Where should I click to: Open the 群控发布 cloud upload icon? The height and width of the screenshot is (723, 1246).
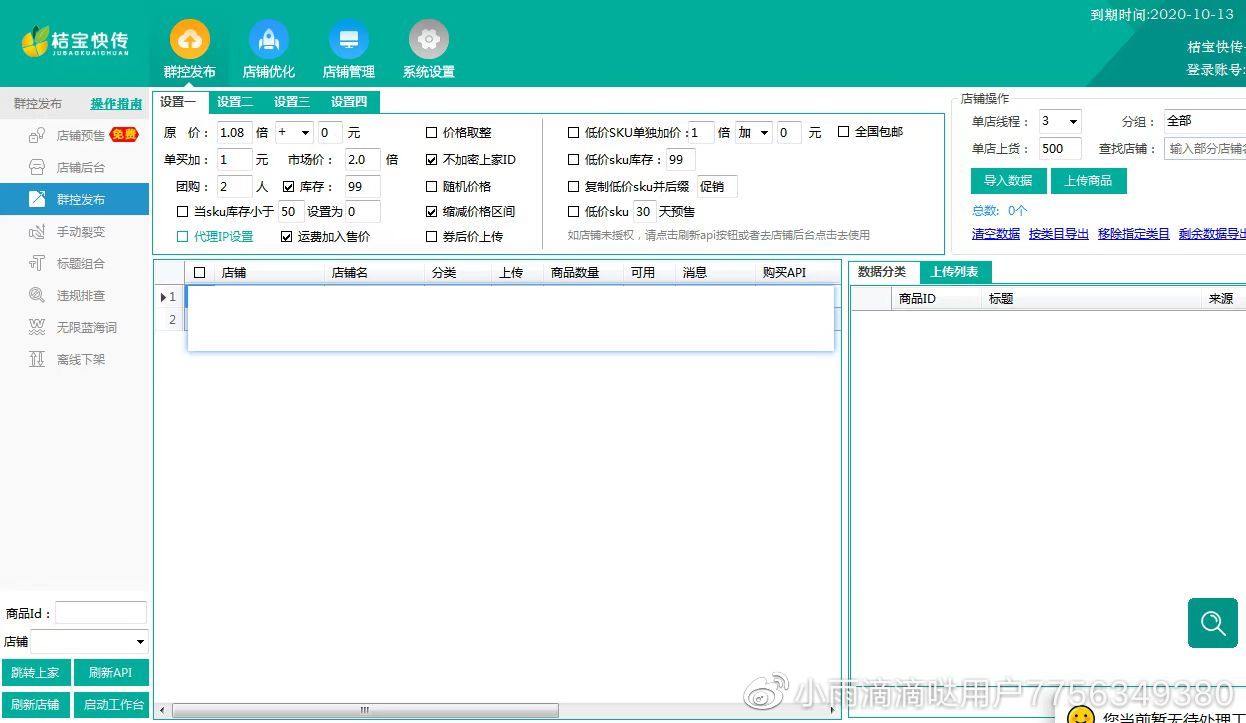pos(189,40)
